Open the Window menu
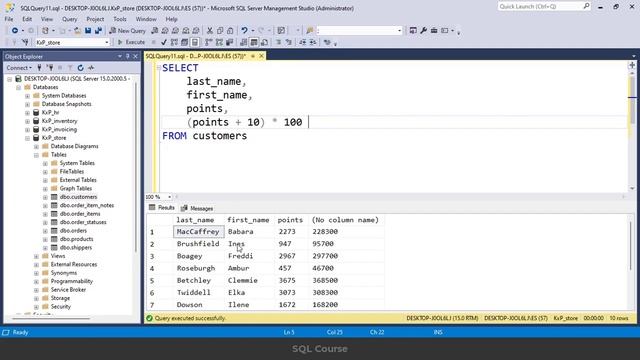Screen dimensions: 640x360 click(146, 19)
